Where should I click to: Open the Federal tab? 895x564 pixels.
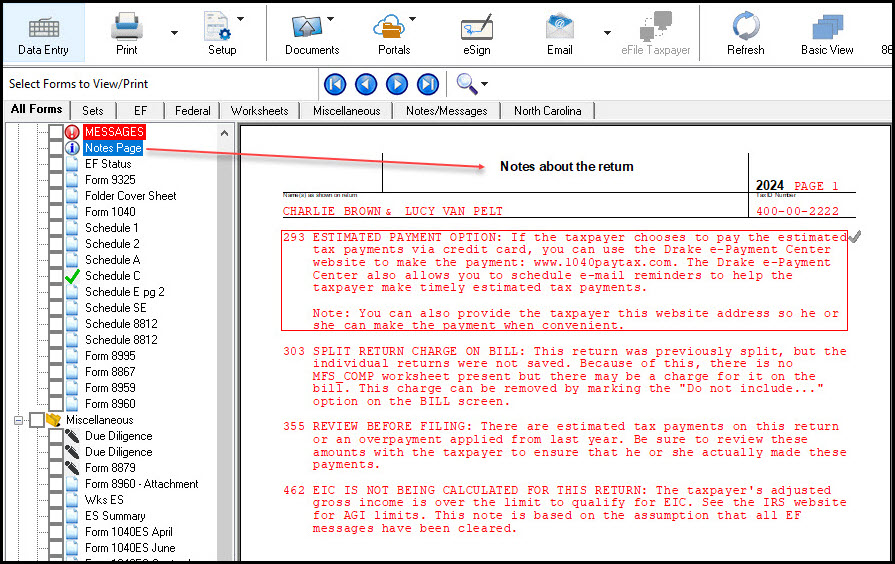tap(192, 111)
